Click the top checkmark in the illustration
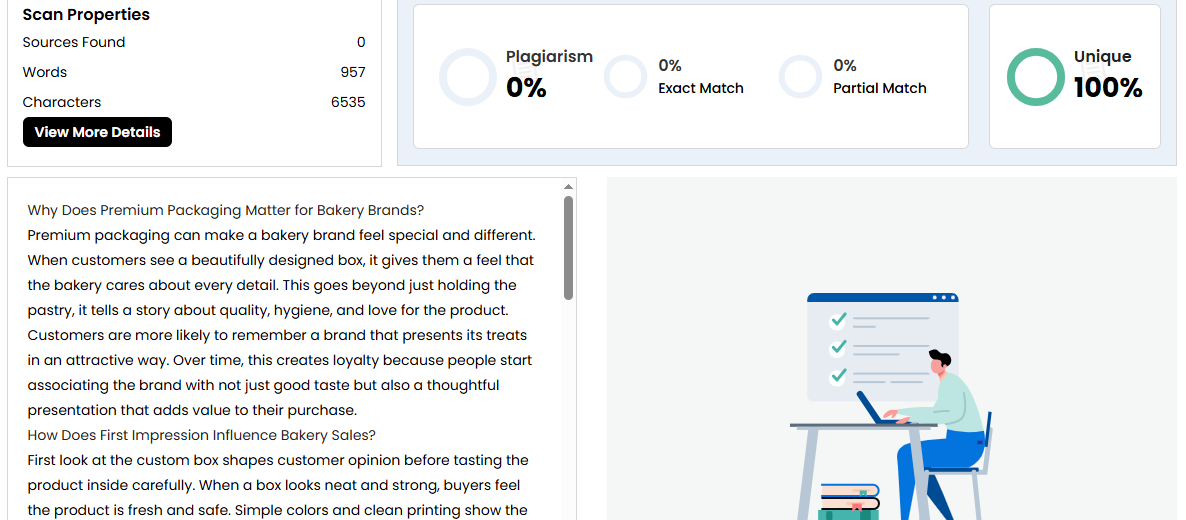 click(838, 320)
